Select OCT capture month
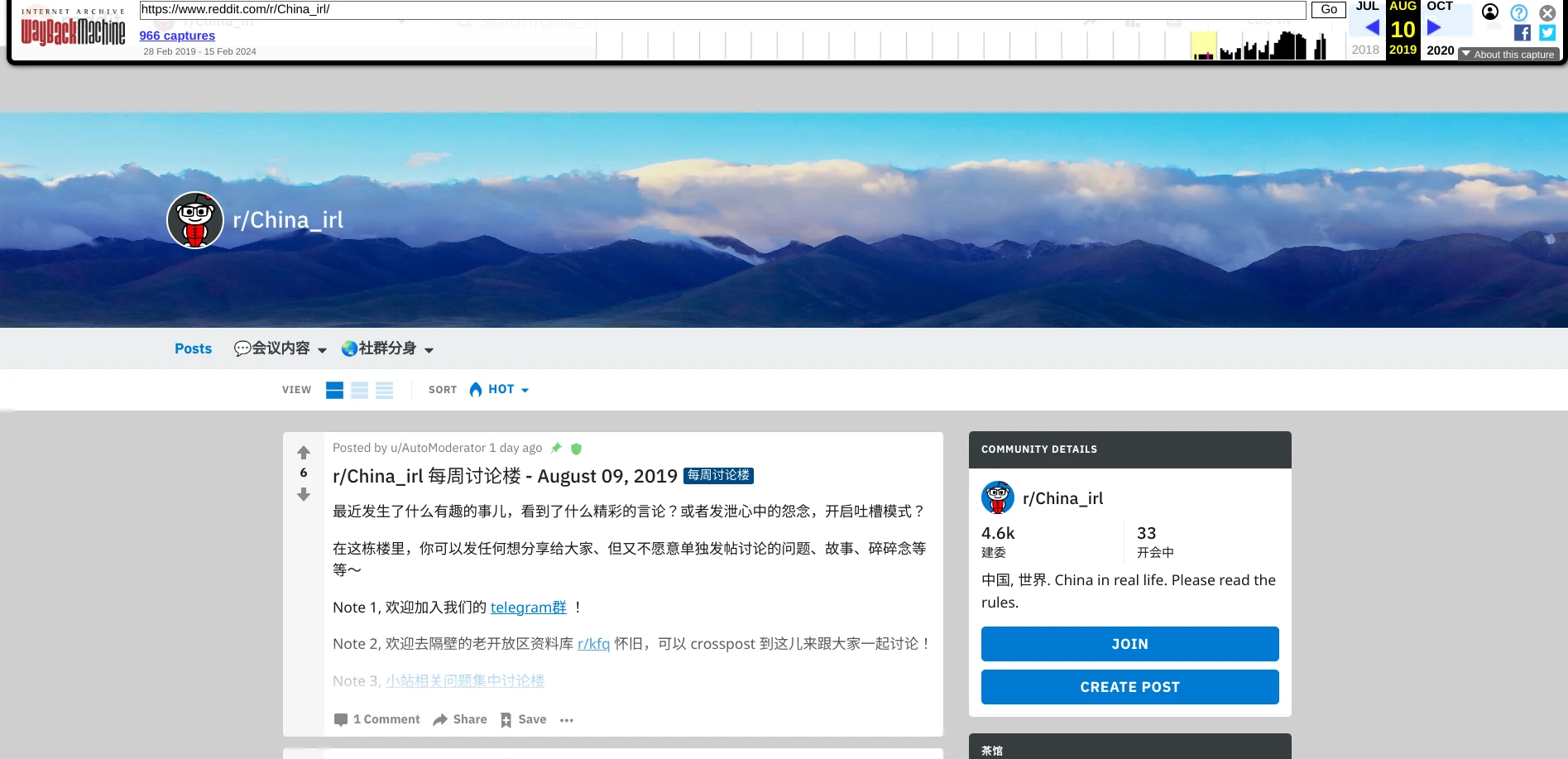Viewport: 1568px width, 759px height. [x=1440, y=7]
